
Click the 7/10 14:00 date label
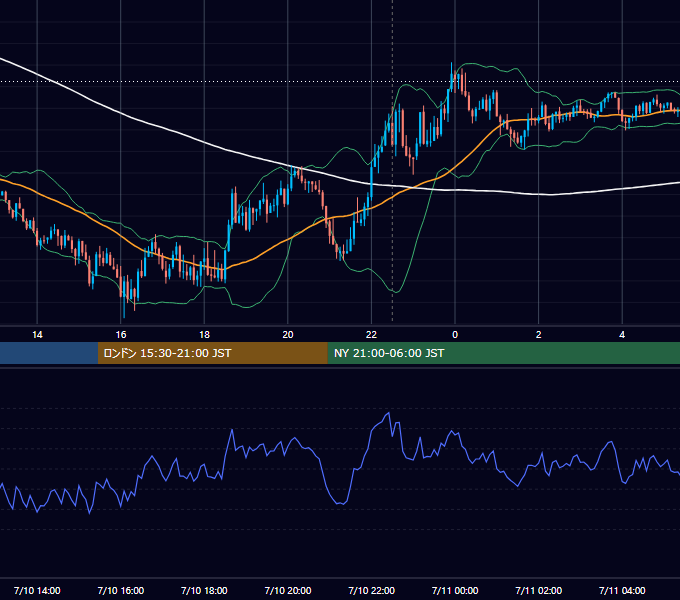coord(37,590)
